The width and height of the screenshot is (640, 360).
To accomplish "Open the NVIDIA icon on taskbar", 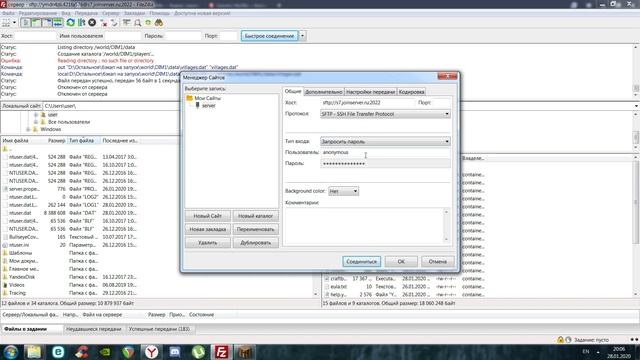I will [105, 352].
